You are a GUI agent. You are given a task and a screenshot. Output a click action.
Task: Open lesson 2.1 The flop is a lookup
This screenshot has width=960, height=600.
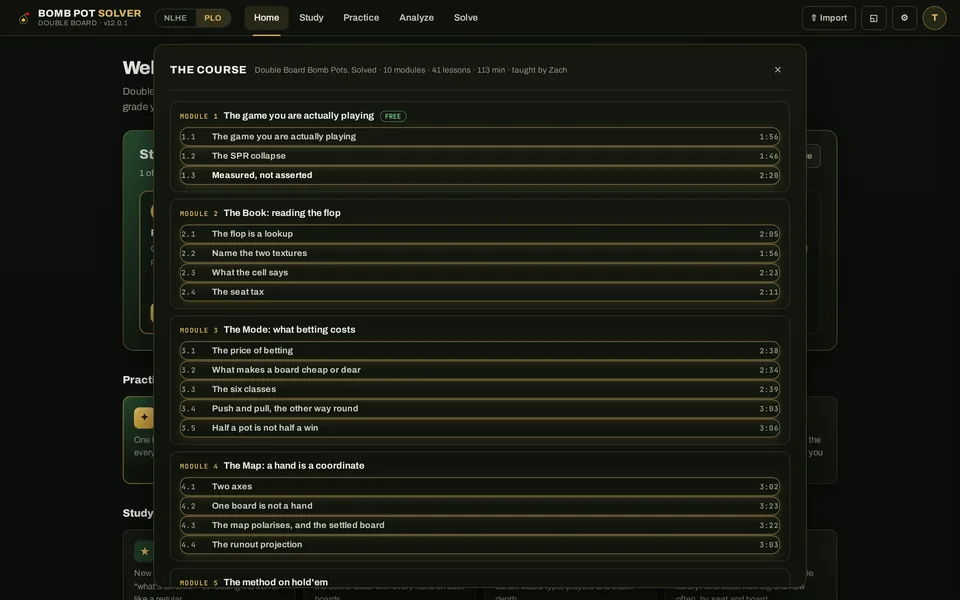coord(479,234)
